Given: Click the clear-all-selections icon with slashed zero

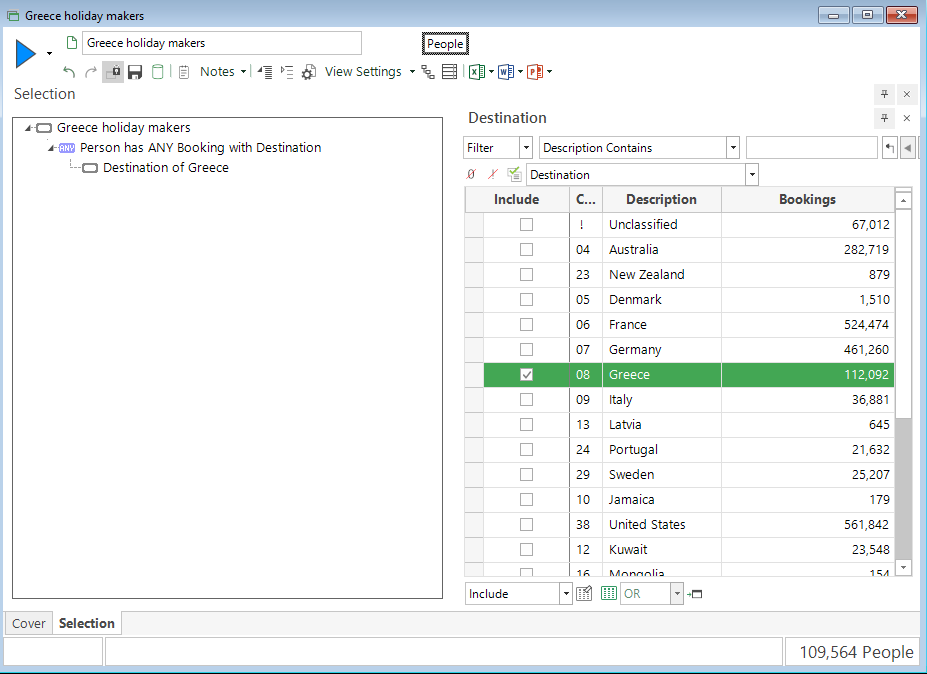Looking at the screenshot, I should point(471,174).
